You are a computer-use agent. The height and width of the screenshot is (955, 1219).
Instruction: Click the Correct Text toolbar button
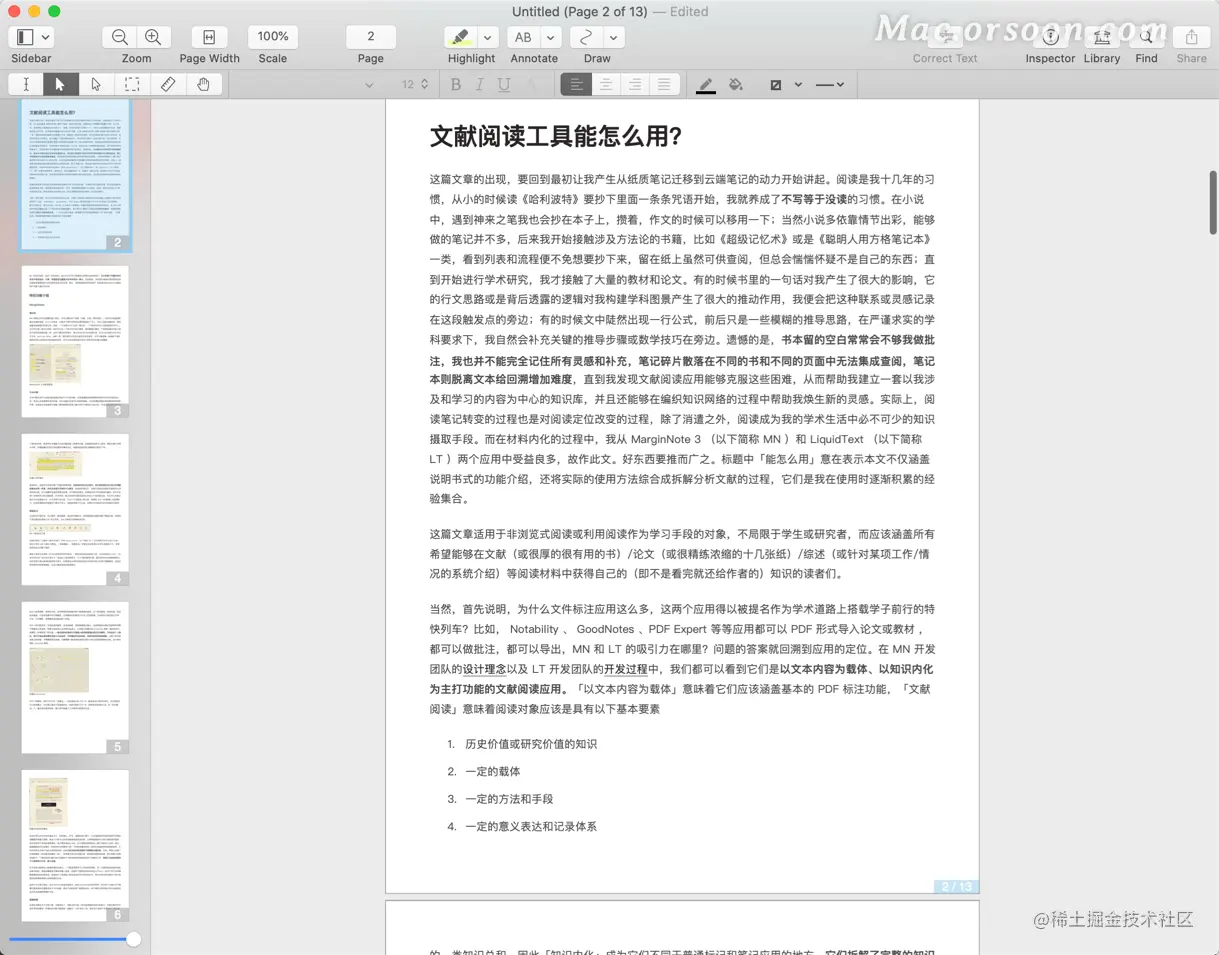point(945,37)
